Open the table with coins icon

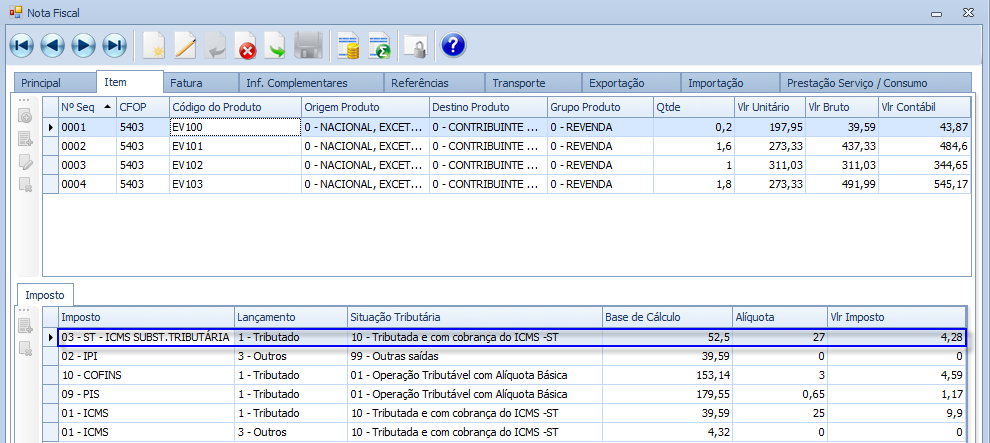(x=348, y=45)
